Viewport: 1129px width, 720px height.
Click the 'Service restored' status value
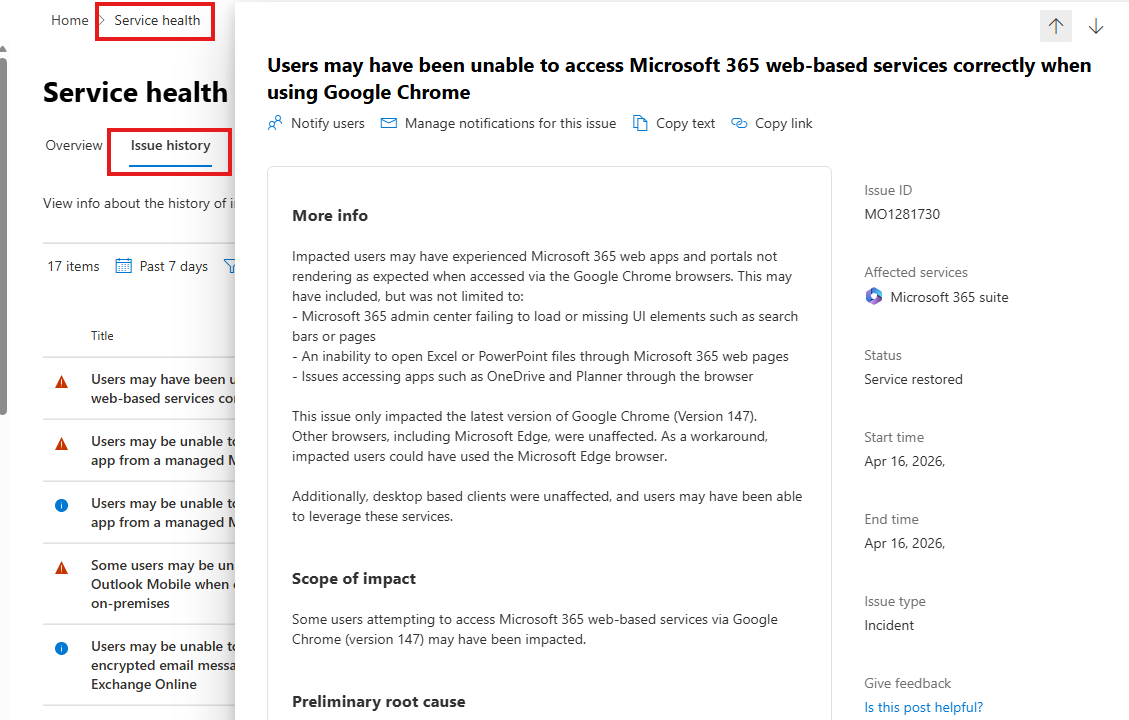pos(913,379)
